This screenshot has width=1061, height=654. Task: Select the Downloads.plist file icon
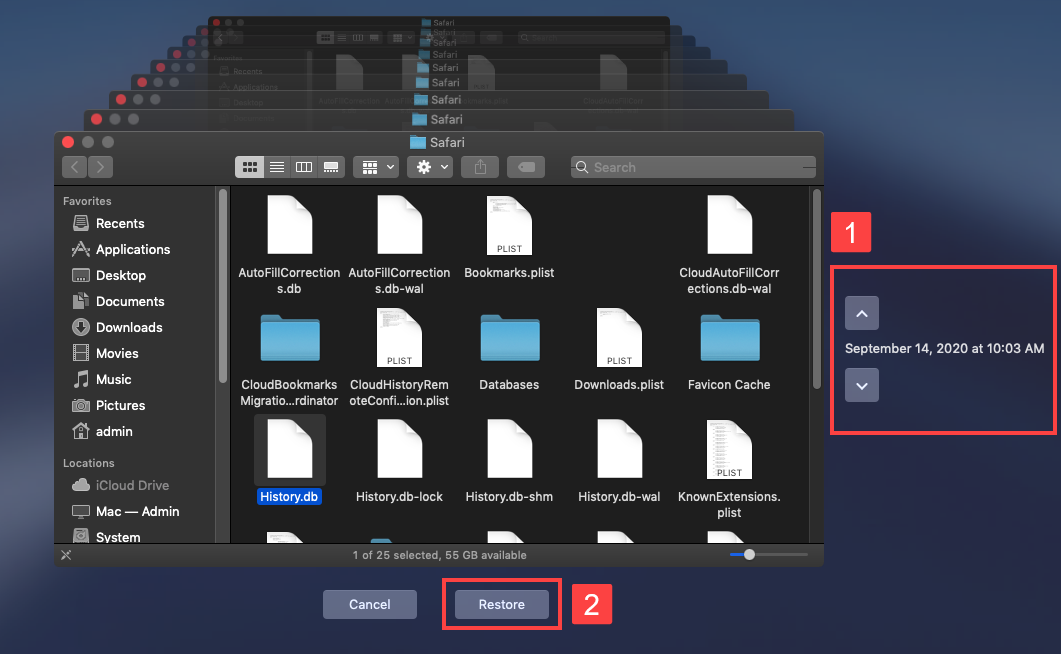pos(619,337)
